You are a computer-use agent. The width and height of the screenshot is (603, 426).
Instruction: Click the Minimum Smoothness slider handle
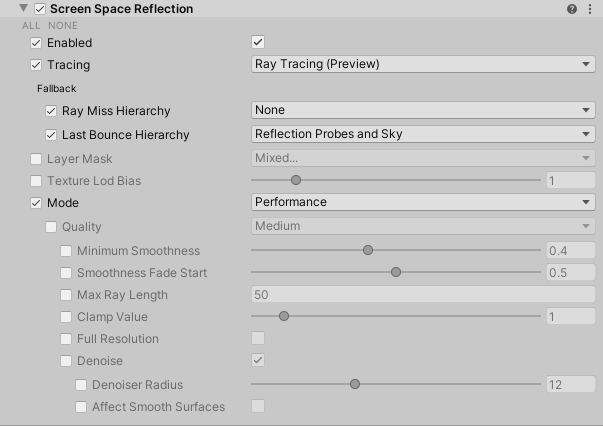click(368, 250)
